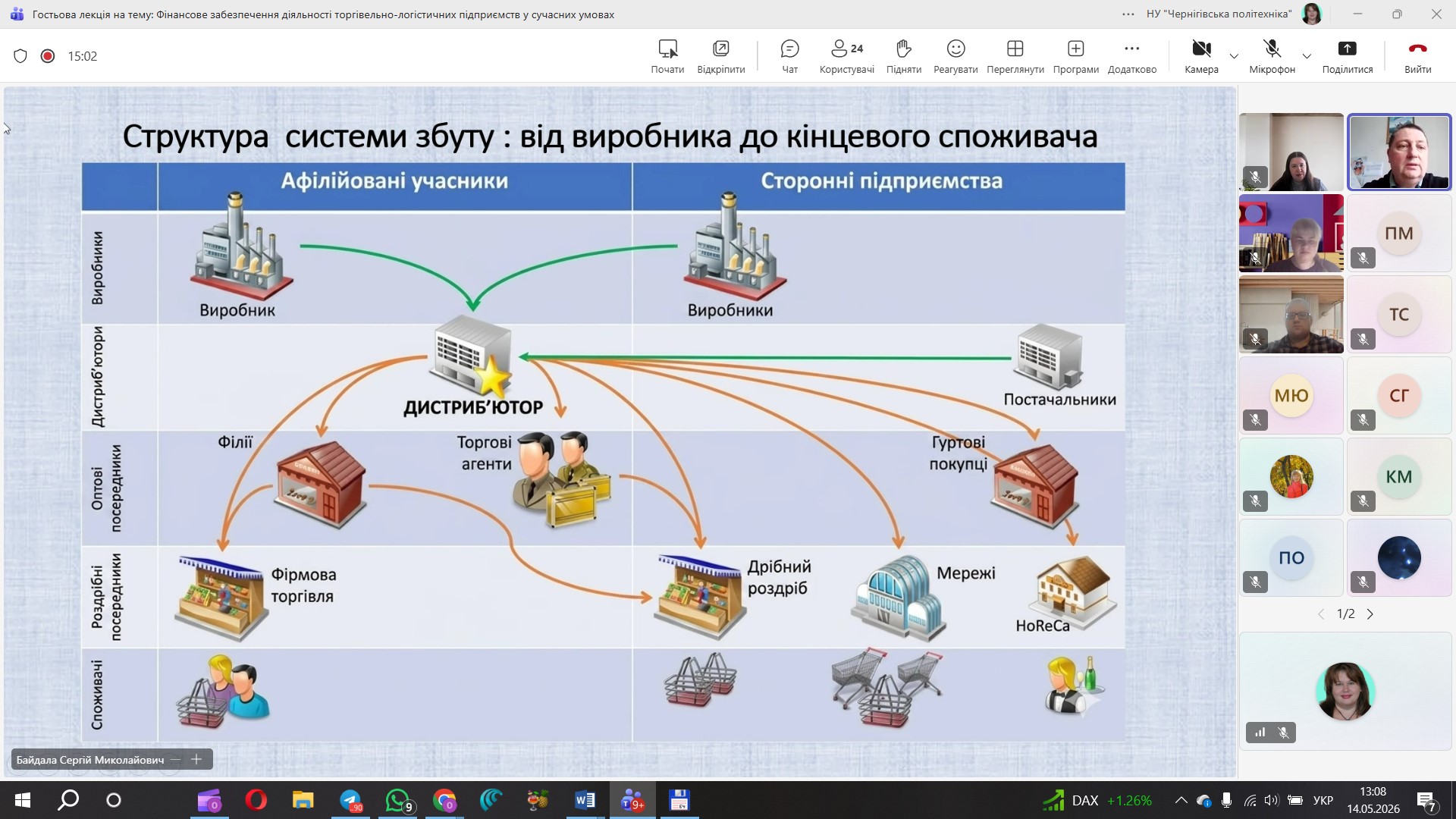This screenshot has width=1456, height=819.
Task: Select the СГ participant tile
Action: [1399, 395]
